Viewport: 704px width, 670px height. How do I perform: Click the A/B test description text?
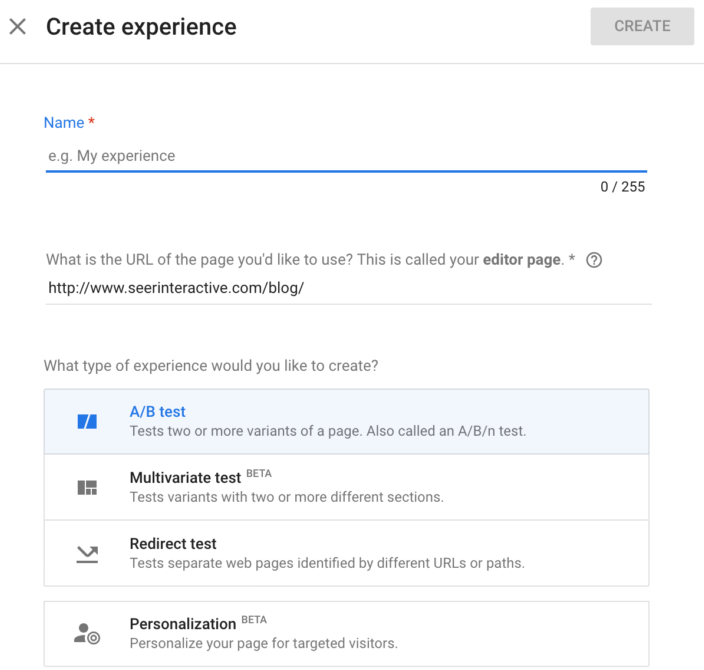(x=327, y=432)
